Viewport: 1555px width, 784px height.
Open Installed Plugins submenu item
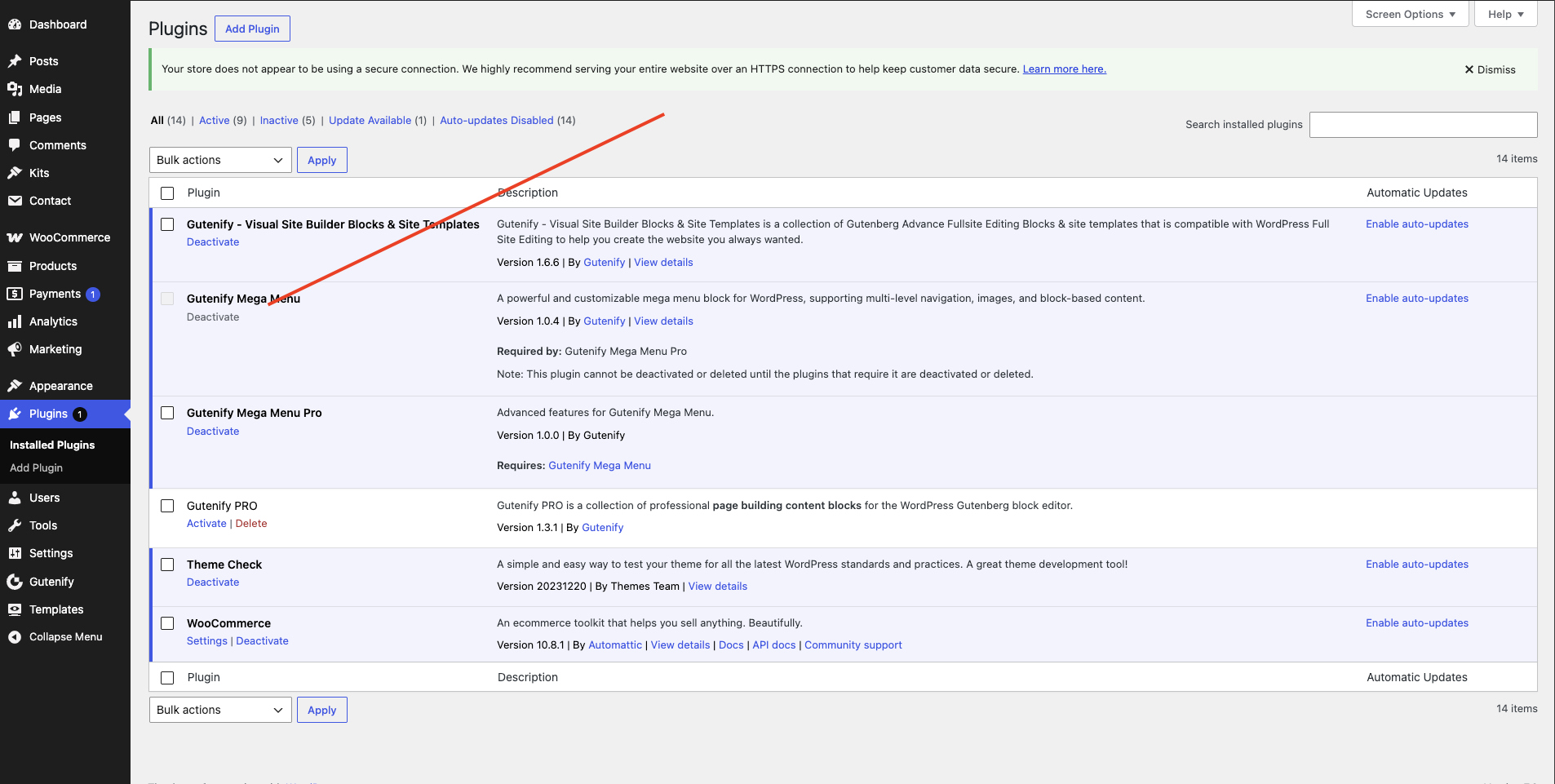coord(52,445)
